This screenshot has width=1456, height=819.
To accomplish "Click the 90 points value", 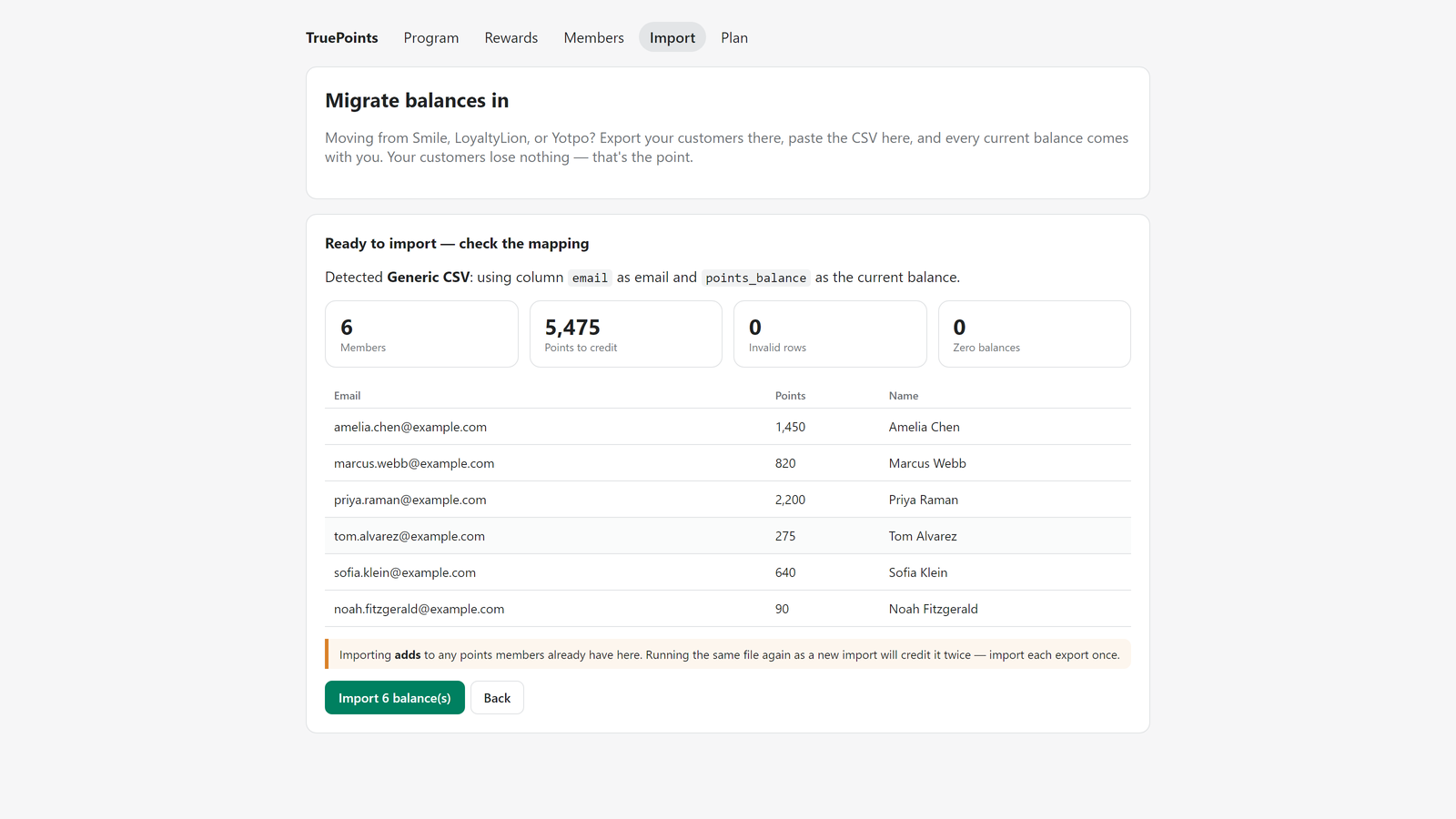I will [782, 609].
